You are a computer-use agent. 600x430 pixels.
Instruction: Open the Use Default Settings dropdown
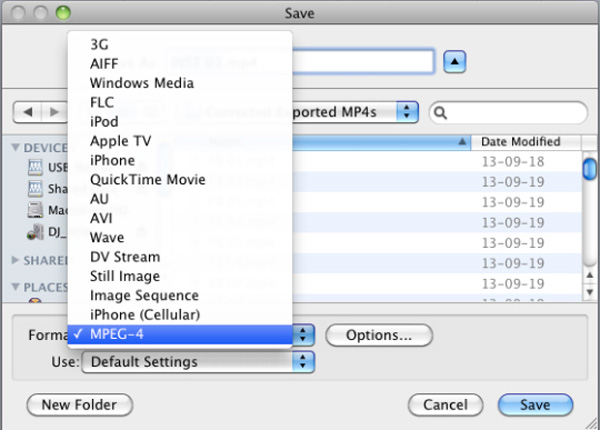pyautogui.click(x=198, y=362)
